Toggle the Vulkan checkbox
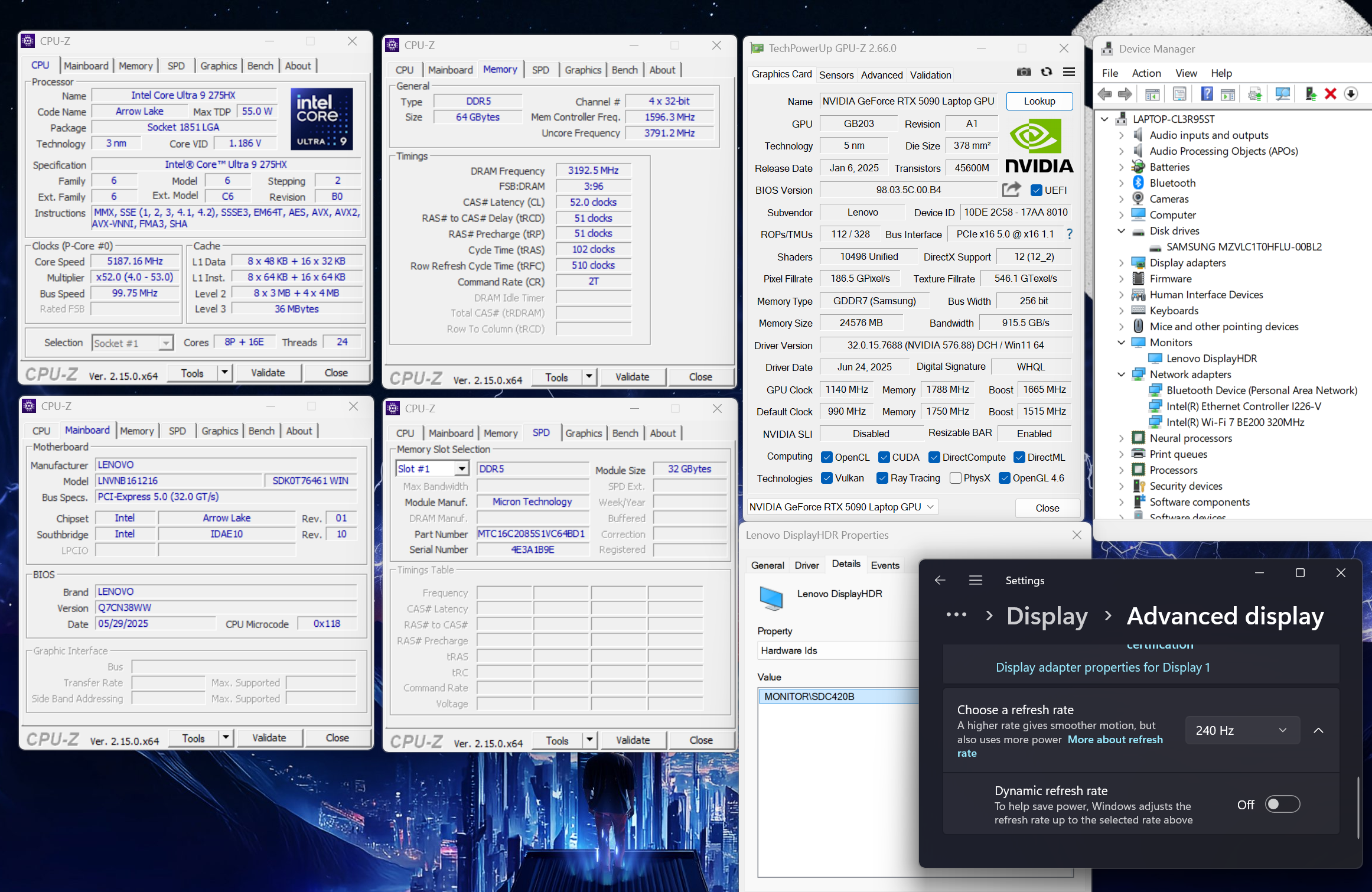Viewport: 1372px width, 892px height. 827,478
